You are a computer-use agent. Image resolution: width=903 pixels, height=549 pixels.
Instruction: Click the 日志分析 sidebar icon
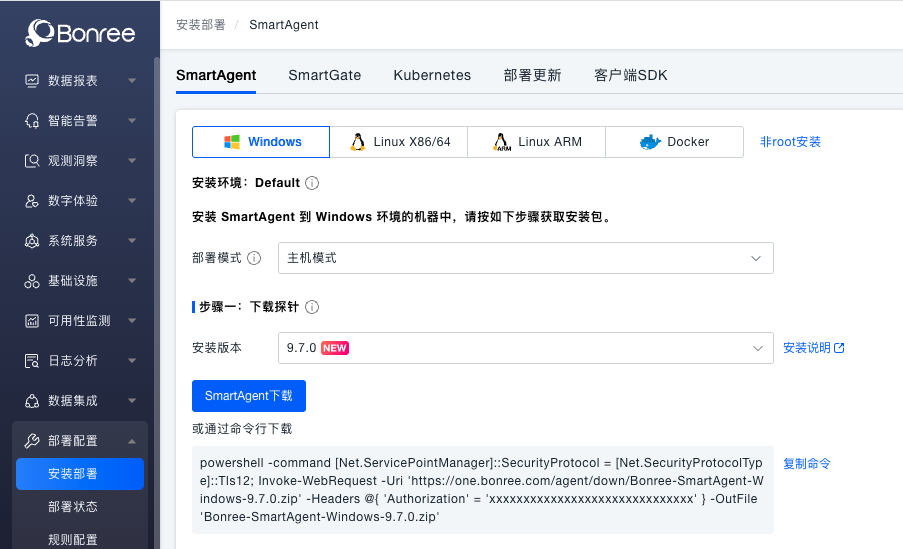click(32, 361)
